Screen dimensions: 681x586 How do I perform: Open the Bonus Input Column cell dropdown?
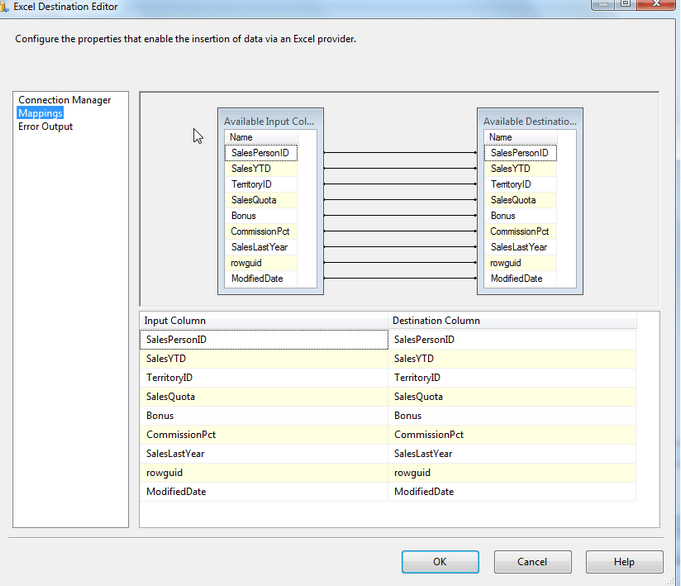click(x=264, y=416)
